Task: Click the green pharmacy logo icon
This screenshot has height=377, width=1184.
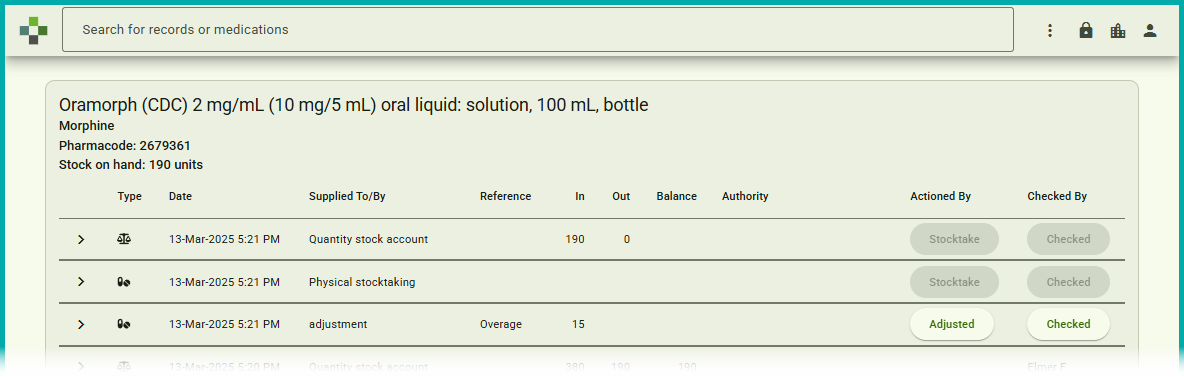Action: point(33,30)
